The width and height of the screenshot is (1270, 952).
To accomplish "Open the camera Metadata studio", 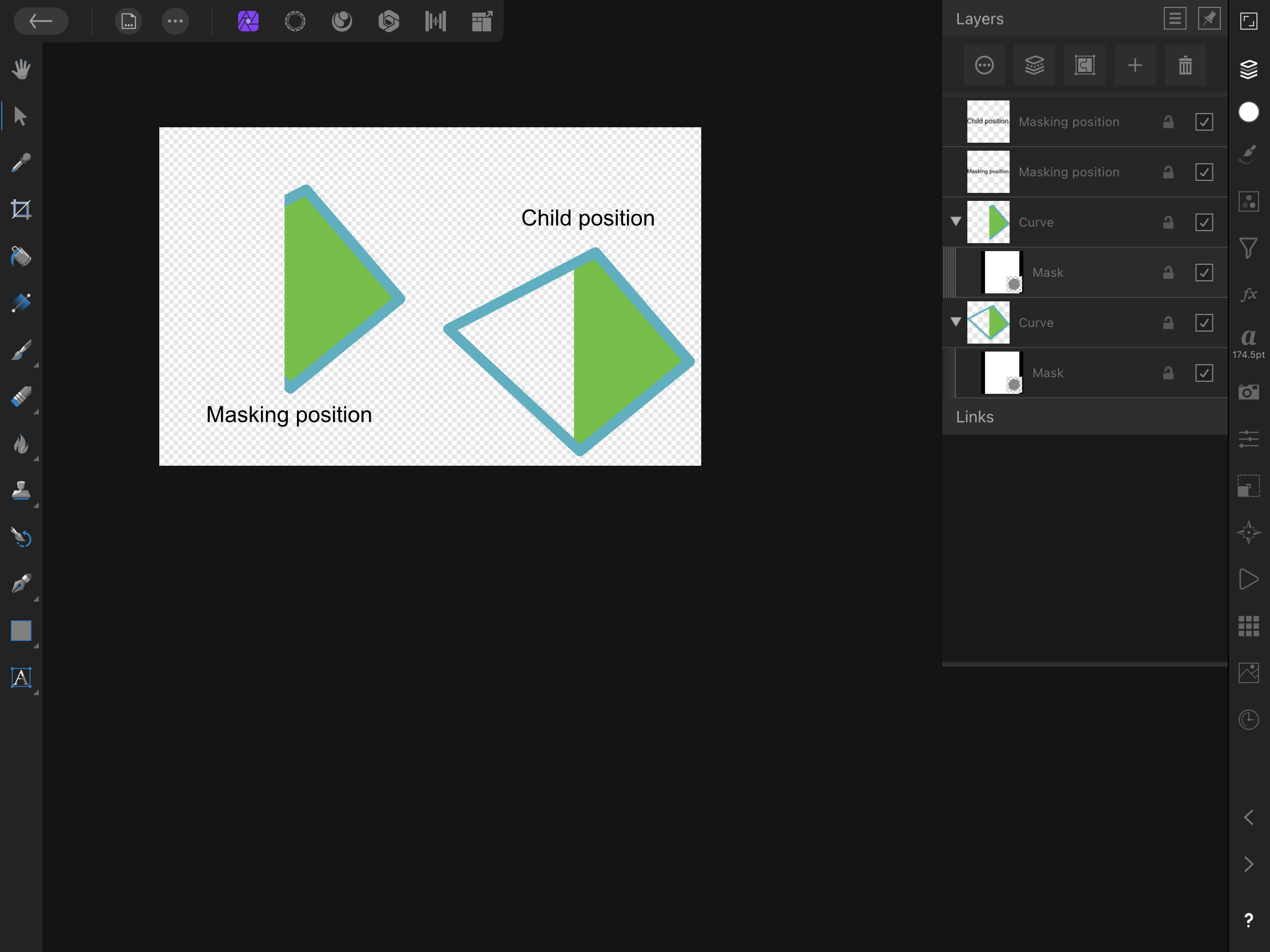I will (1248, 393).
